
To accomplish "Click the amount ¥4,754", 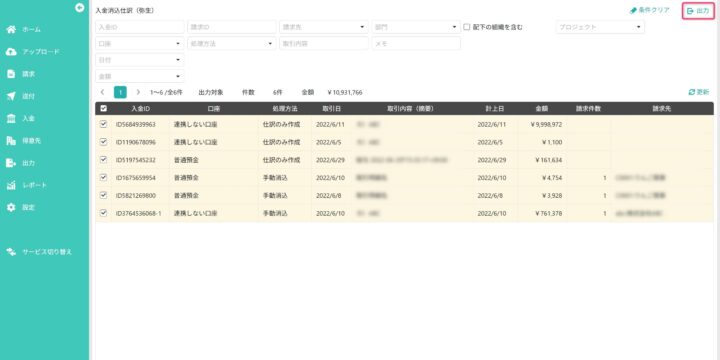I will 552,178.
